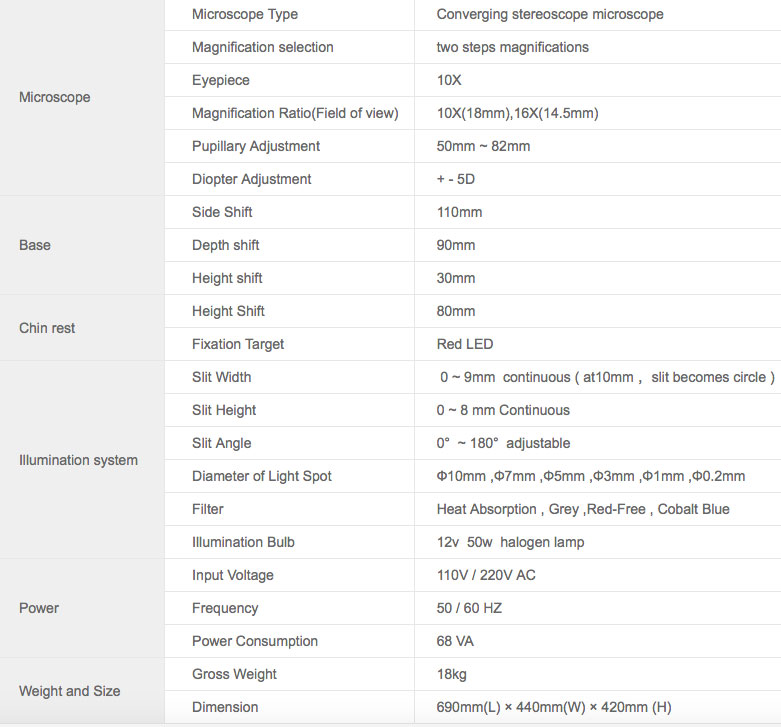Select the Magnification selection row label
The image size is (781, 727).
[x=263, y=47]
